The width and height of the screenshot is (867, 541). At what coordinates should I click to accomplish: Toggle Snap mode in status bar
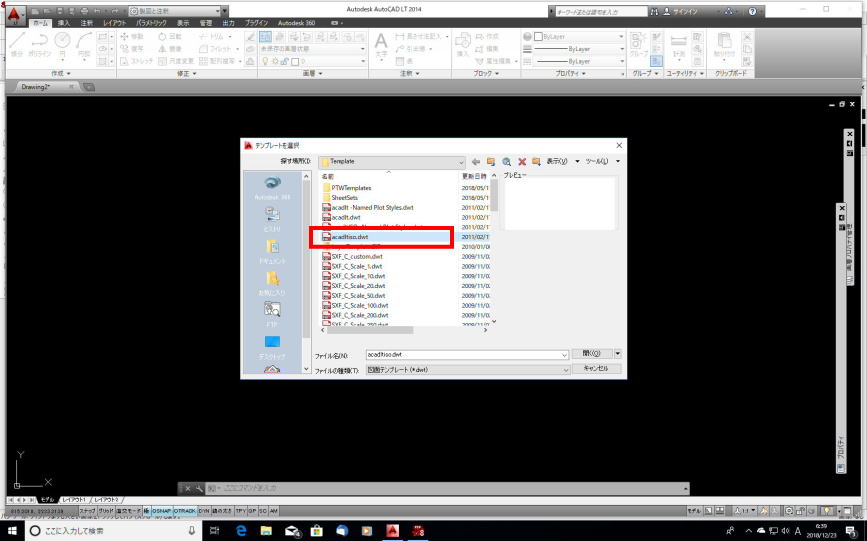point(87,511)
